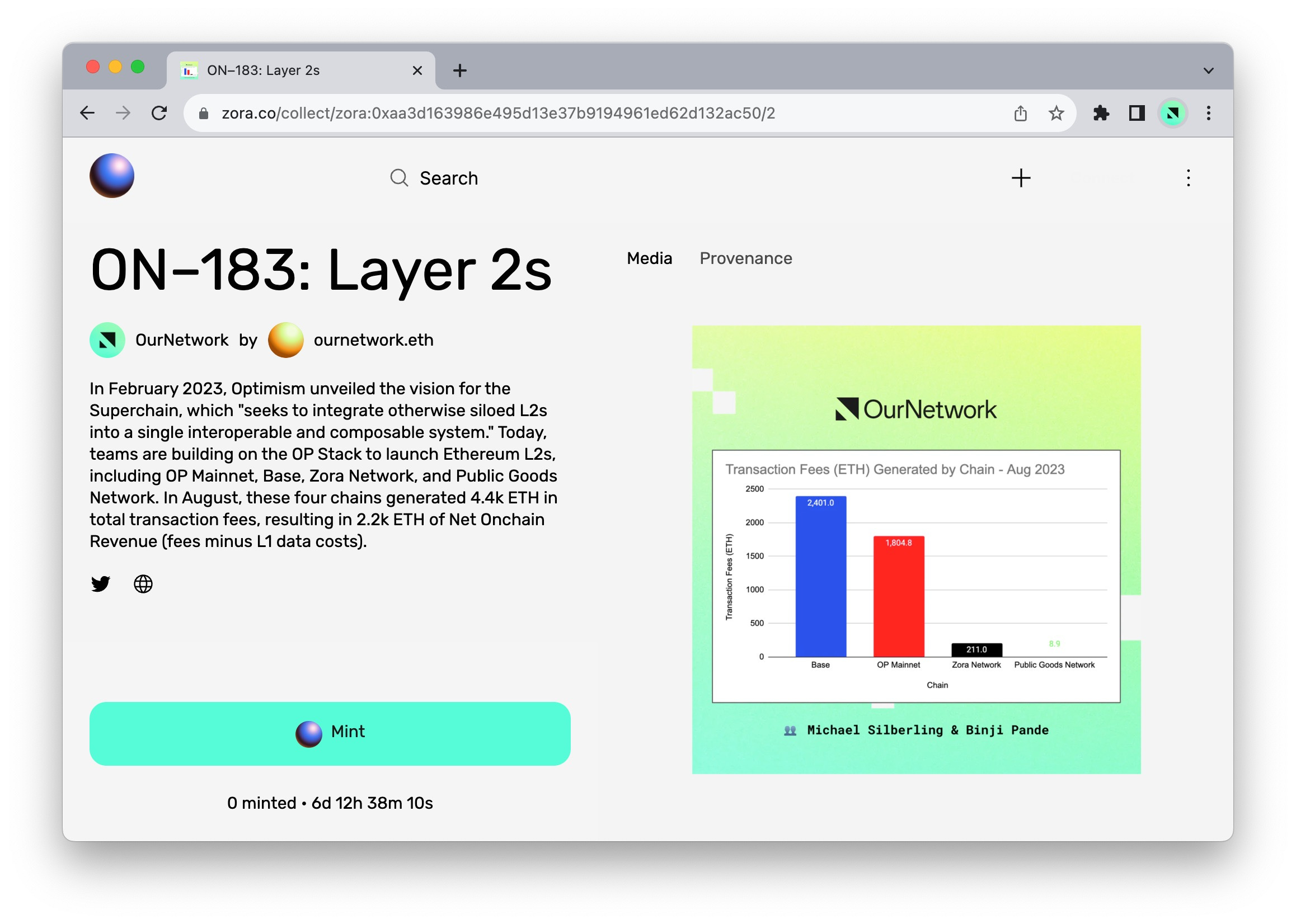Open Chrome three-dot menu
Image resolution: width=1296 pixels, height=924 pixels.
point(1208,113)
